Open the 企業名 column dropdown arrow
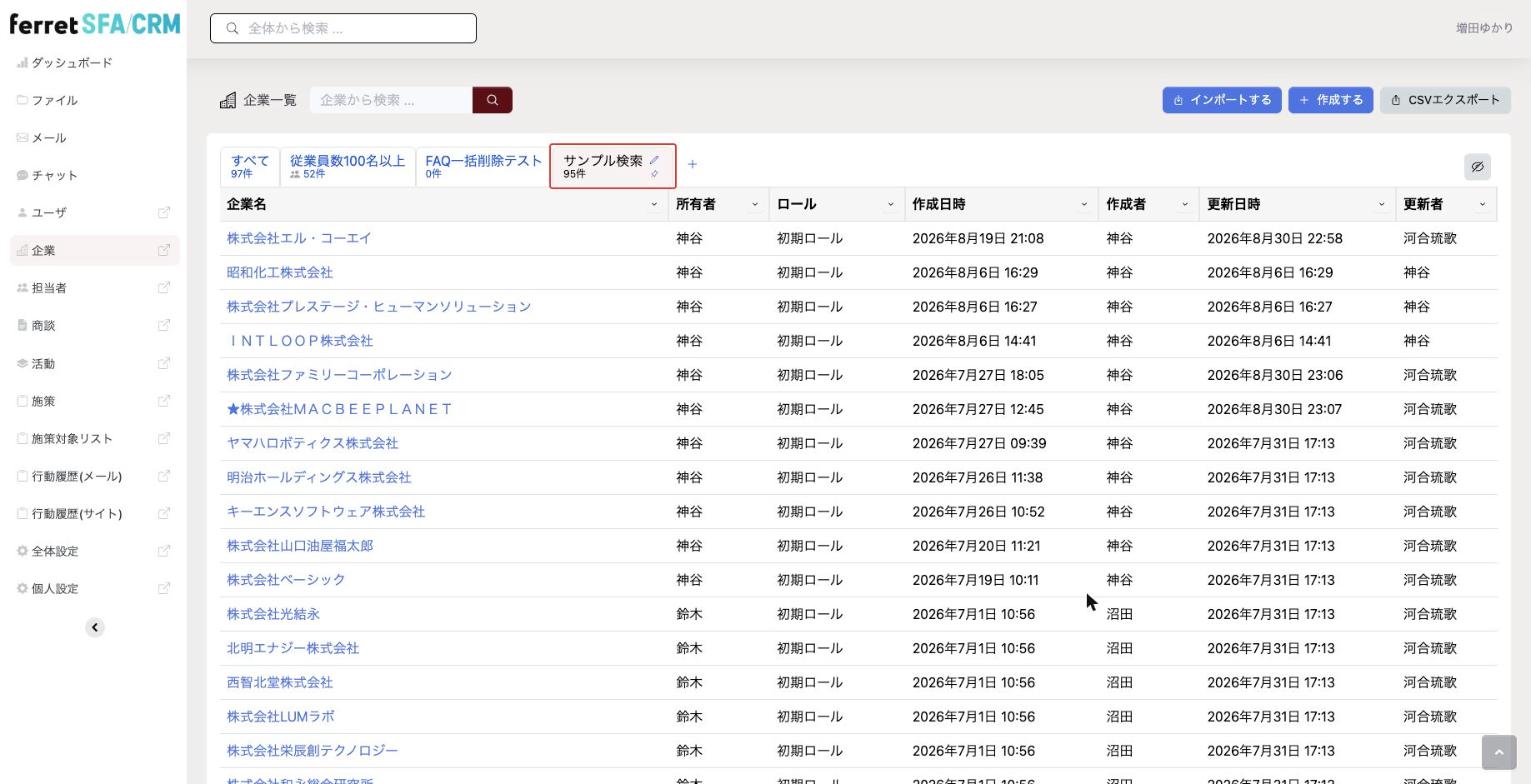The height and width of the screenshot is (784, 1531). [654, 204]
